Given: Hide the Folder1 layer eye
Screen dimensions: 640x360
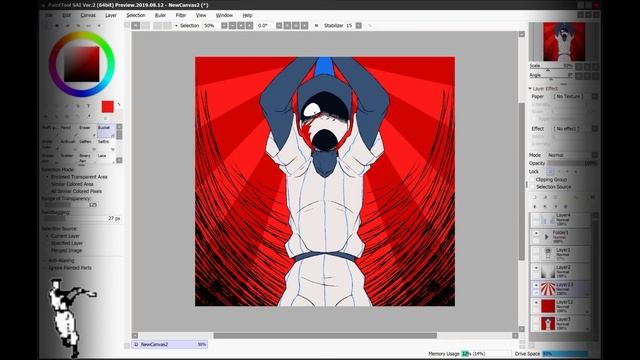Looking at the screenshot, I should point(536,233).
